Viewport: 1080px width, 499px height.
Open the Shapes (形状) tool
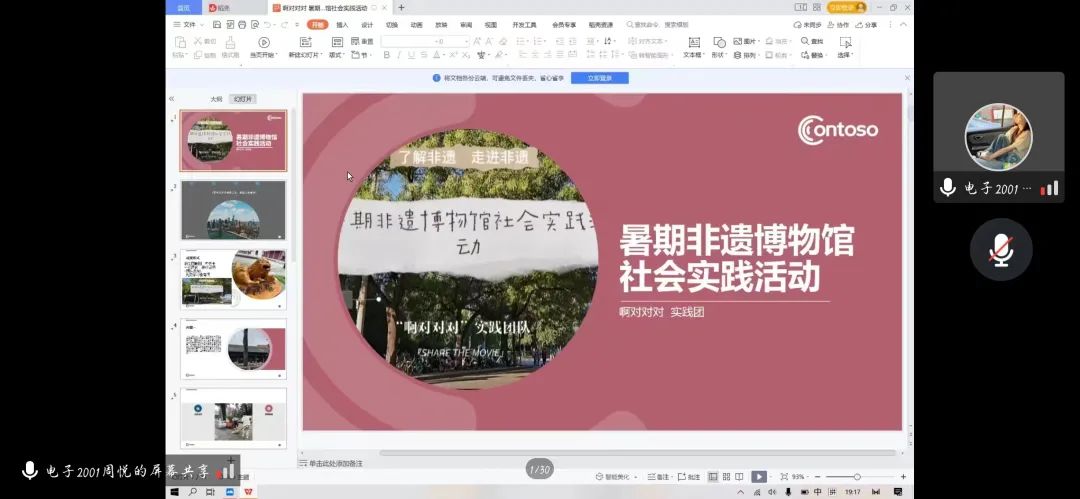pyautogui.click(x=718, y=44)
